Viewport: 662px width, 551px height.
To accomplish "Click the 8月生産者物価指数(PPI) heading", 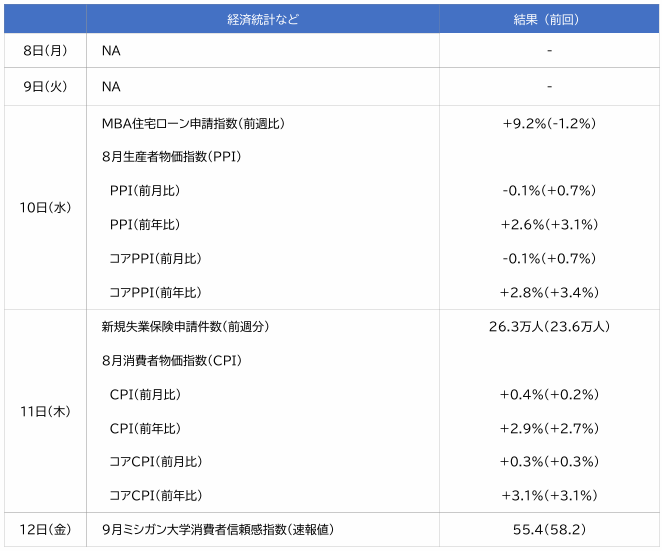I will pyautogui.click(x=171, y=157).
